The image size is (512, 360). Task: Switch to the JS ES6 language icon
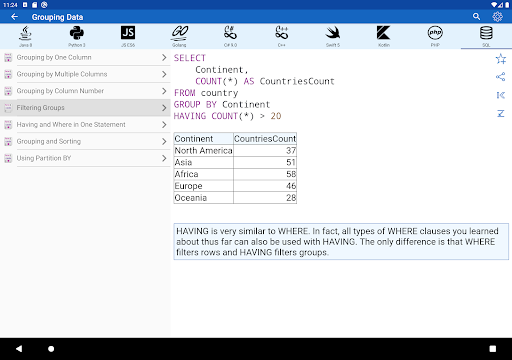(128, 33)
